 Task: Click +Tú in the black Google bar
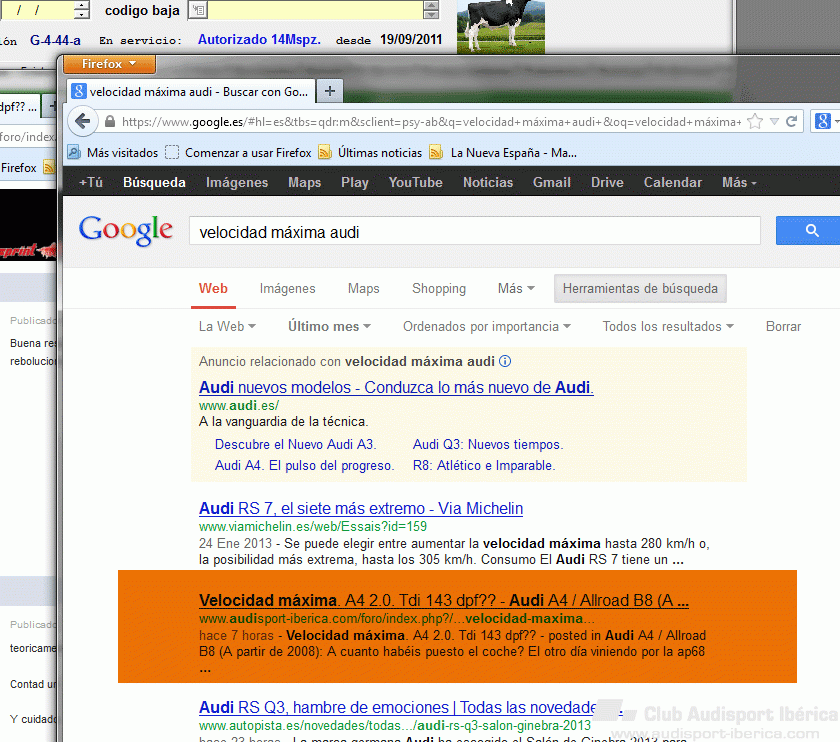point(91,183)
